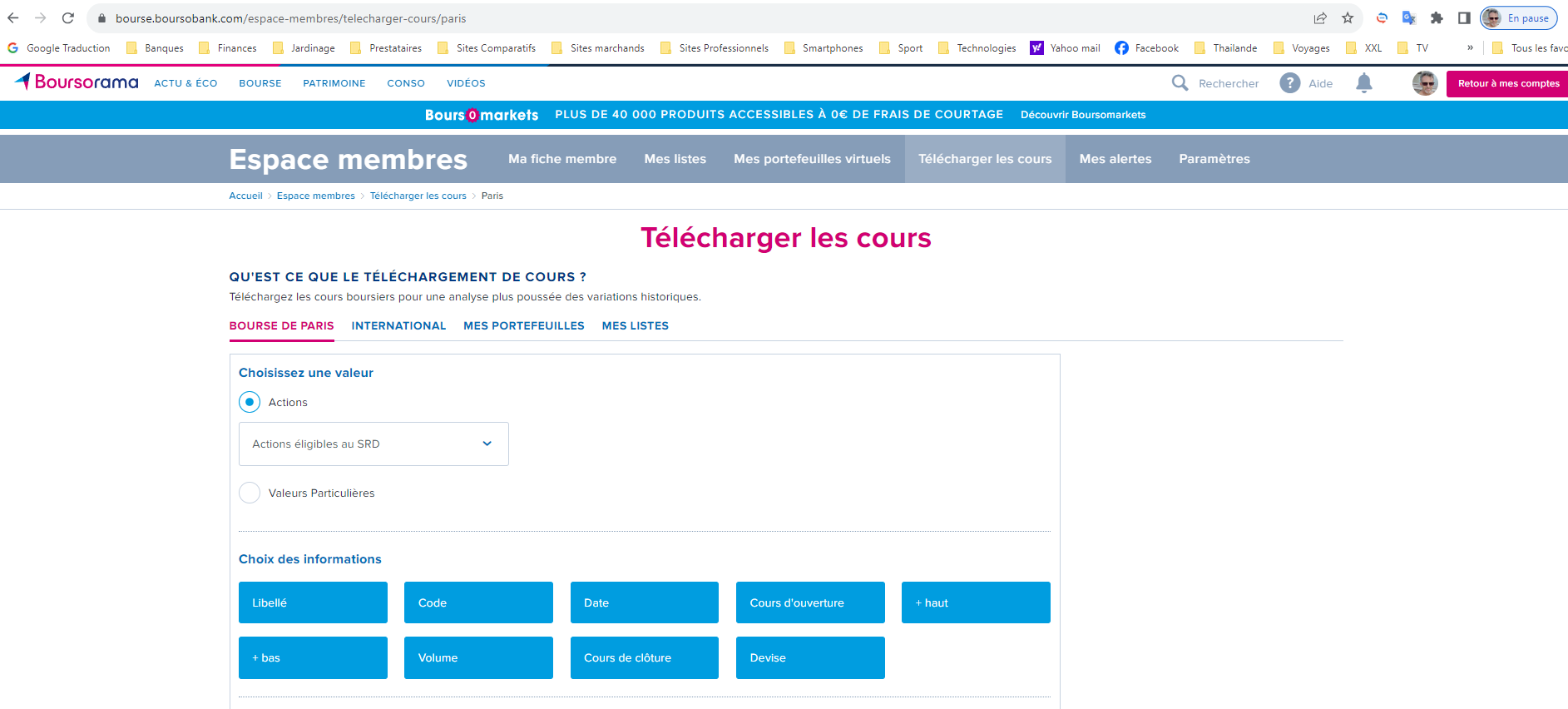This screenshot has width=1568, height=709.
Task: Click the share page icon in address bar
Action: (1320, 18)
